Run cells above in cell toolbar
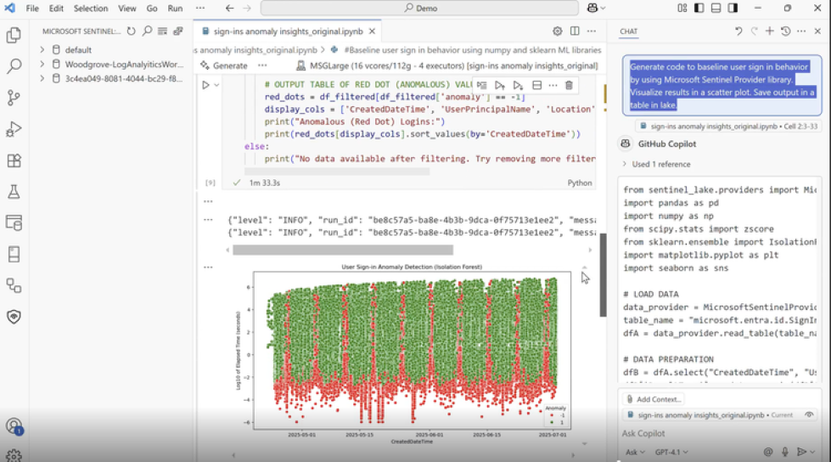This screenshot has height=462, width=831. click(499, 85)
